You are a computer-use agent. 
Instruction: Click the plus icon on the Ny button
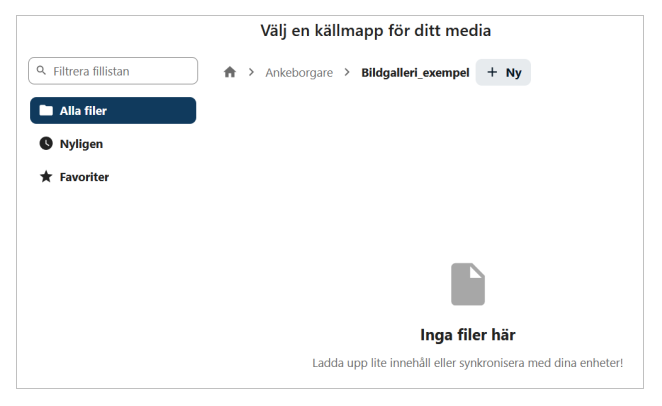(492, 72)
